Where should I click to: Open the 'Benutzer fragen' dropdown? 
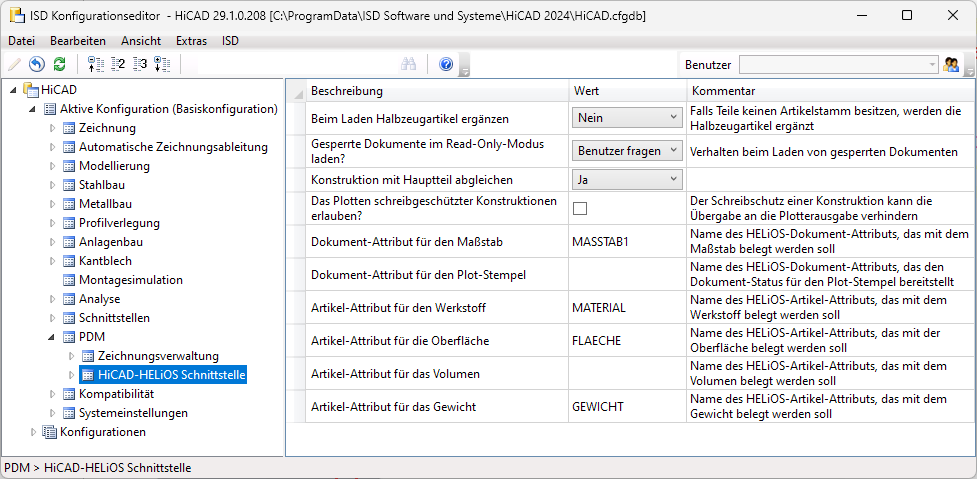click(x=627, y=151)
